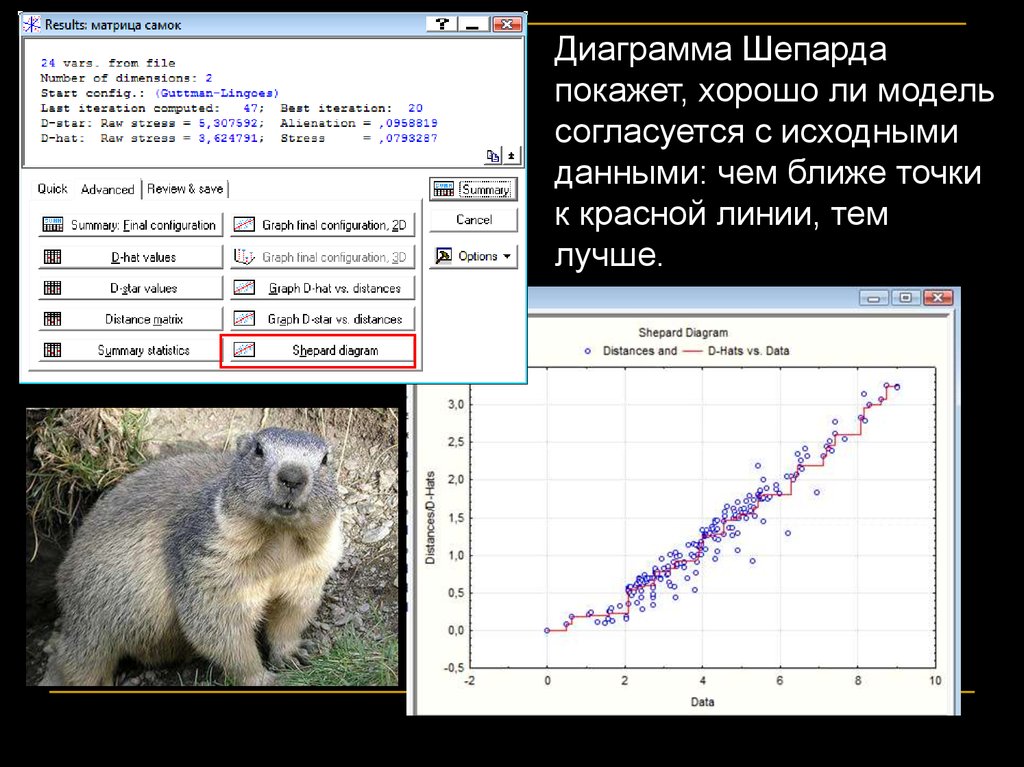Click the Options toolbox icon
Viewport: 1024px width, 767px height.
click(x=444, y=256)
